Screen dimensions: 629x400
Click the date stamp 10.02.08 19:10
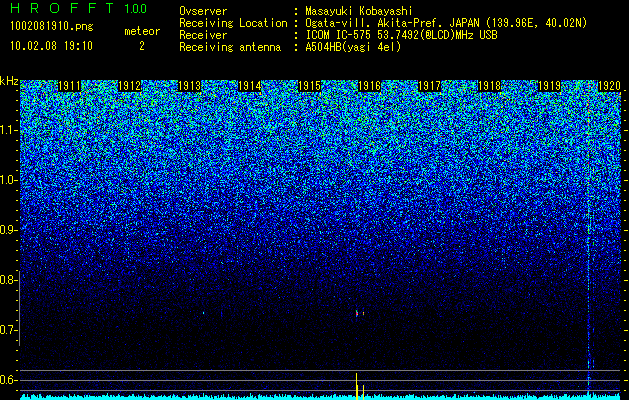pyautogui.click(x=51, y=46)
